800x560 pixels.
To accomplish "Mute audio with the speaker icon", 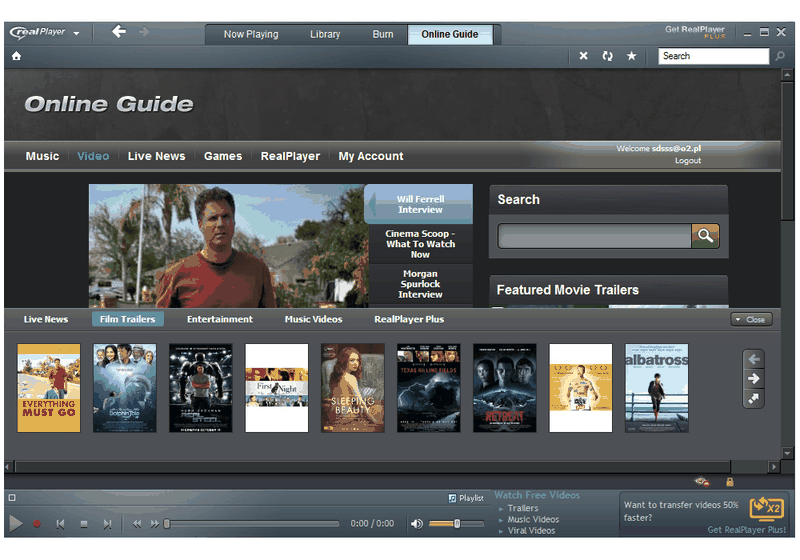I will tap(417, 524).
